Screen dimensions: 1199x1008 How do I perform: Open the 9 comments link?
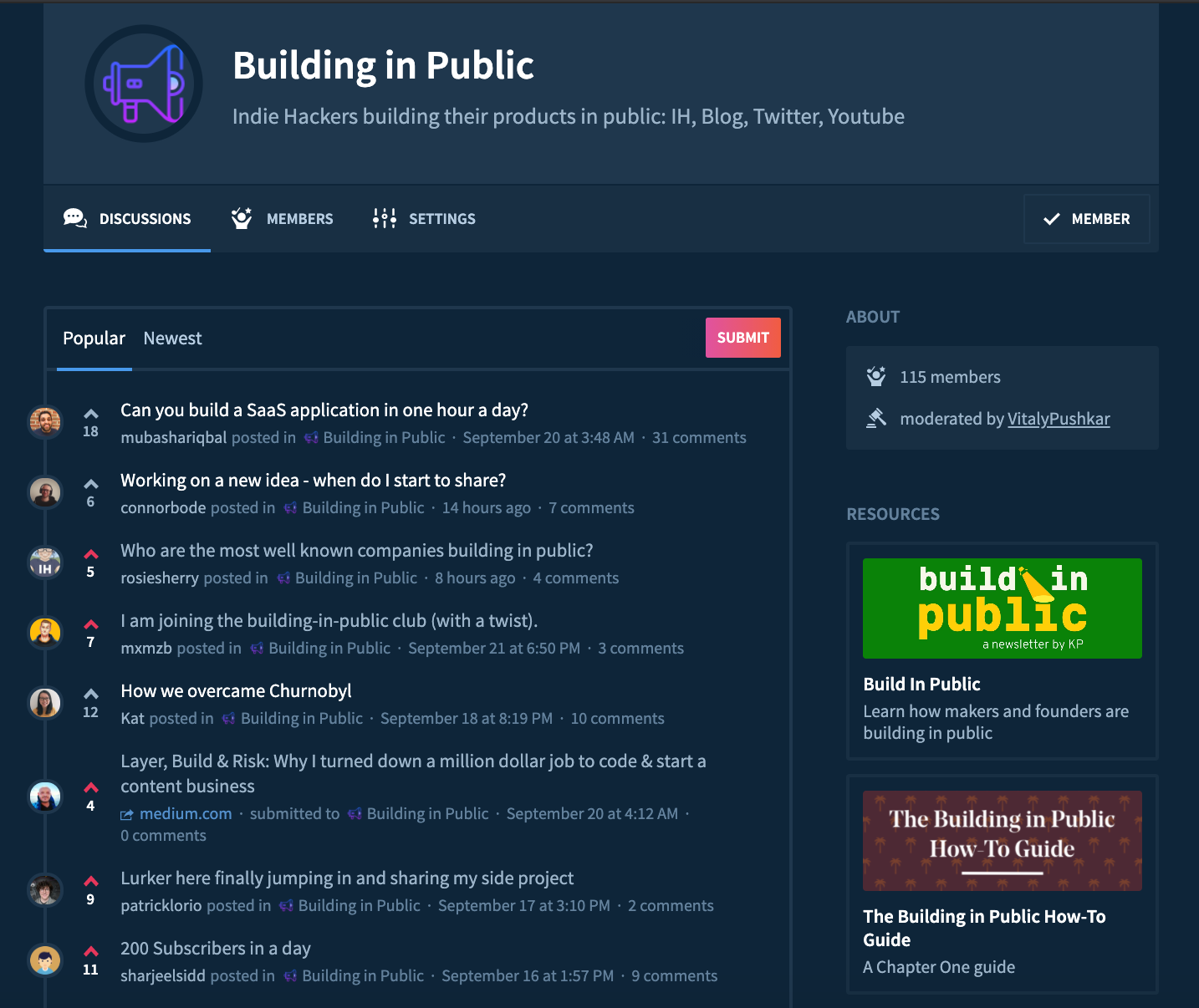[674, 976]
